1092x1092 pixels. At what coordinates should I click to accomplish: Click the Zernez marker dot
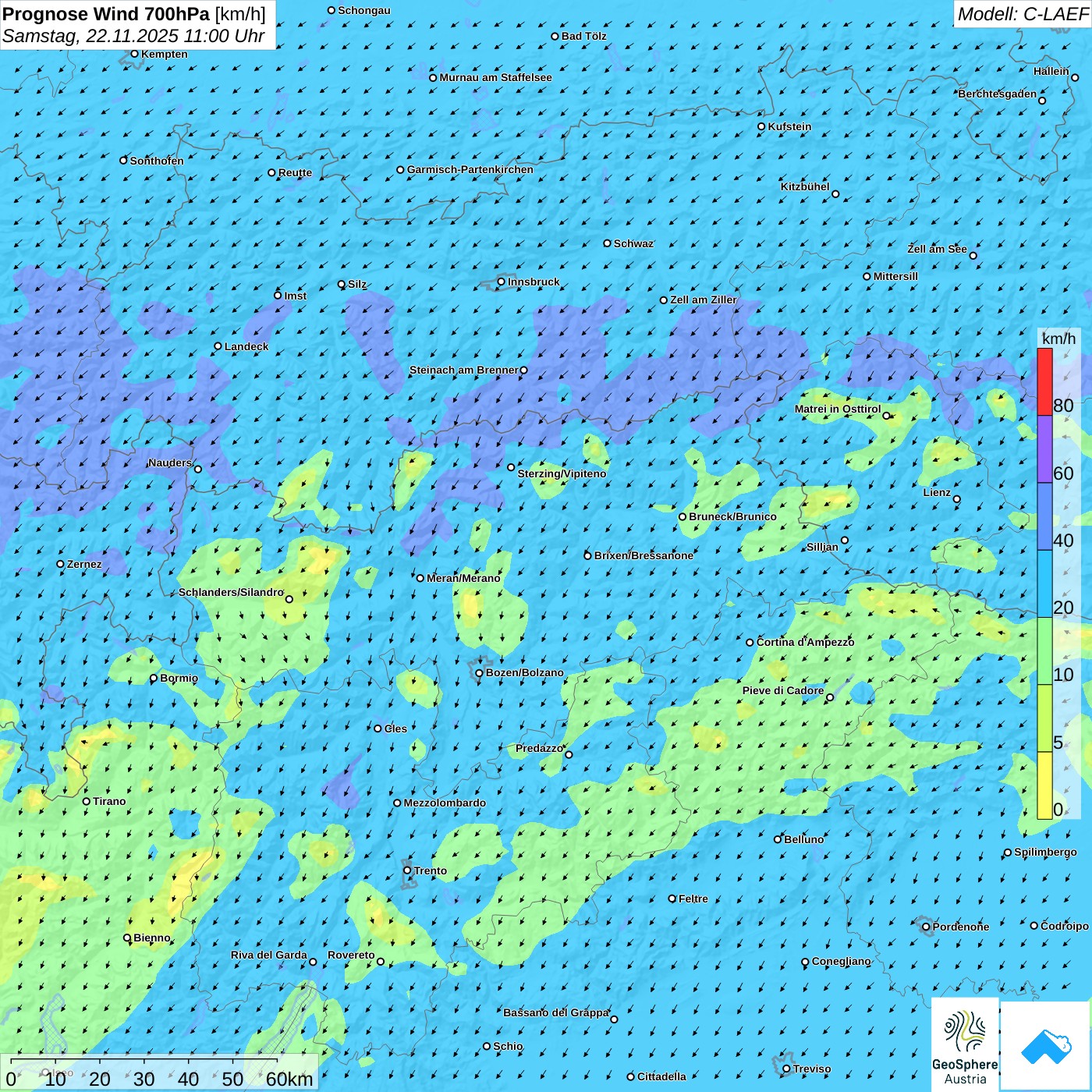(61, 564)
